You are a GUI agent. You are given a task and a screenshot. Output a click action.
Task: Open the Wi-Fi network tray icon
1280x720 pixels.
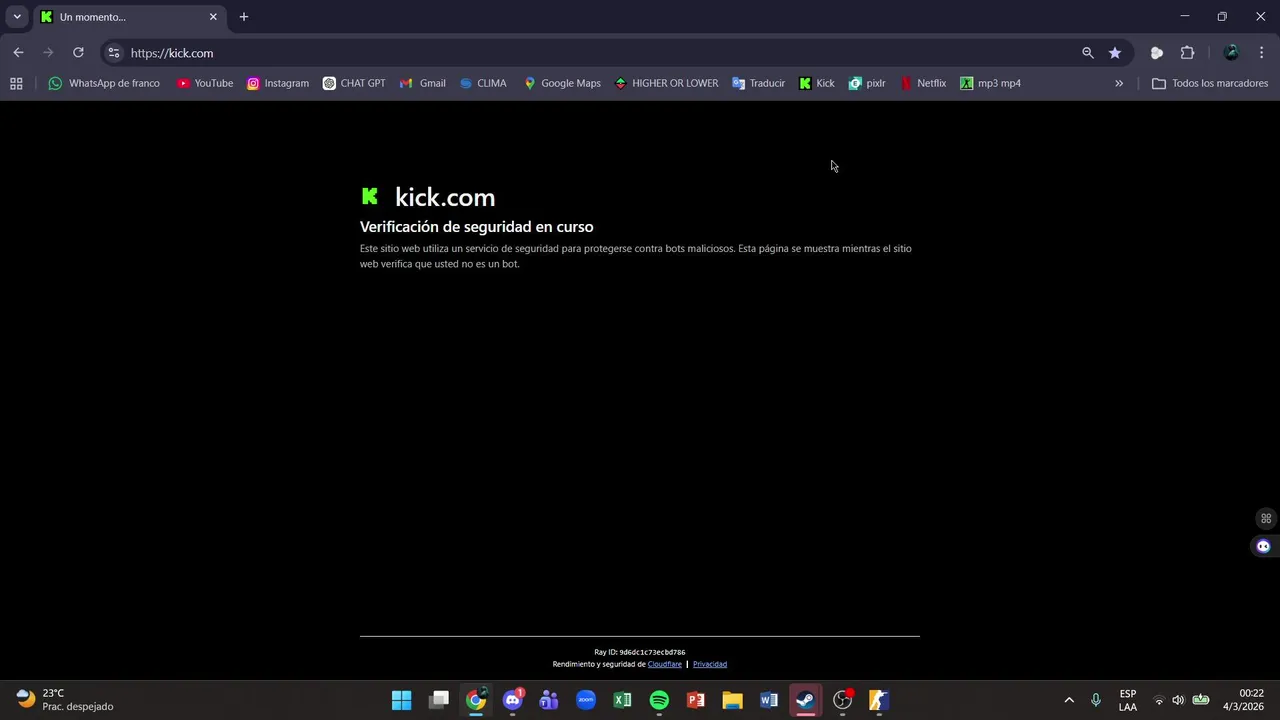point(1159,700)
